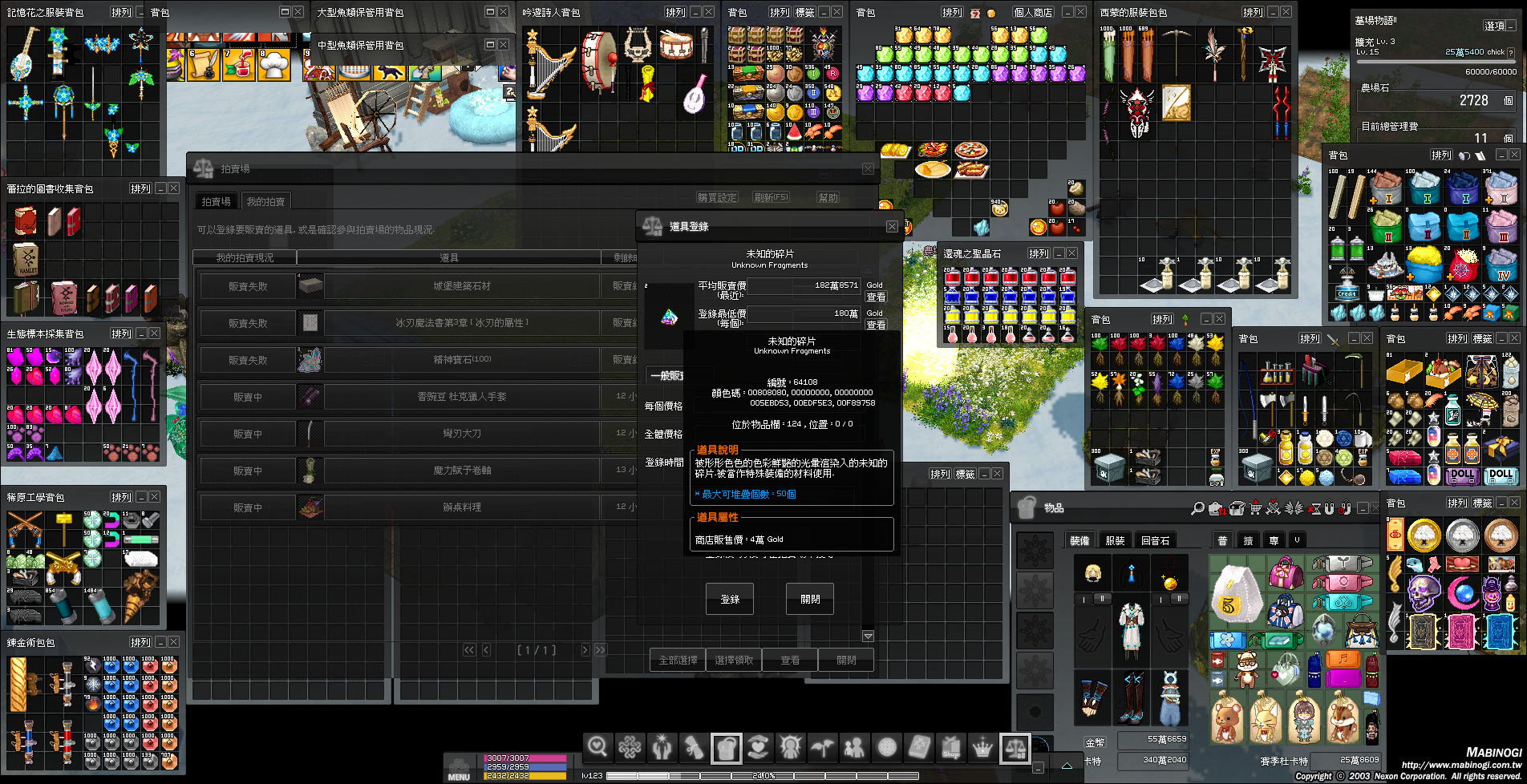This screenshot has height=784, width=1527.
Task: Toggle weapon slot I switch under head equipment
Action: 1084,599
